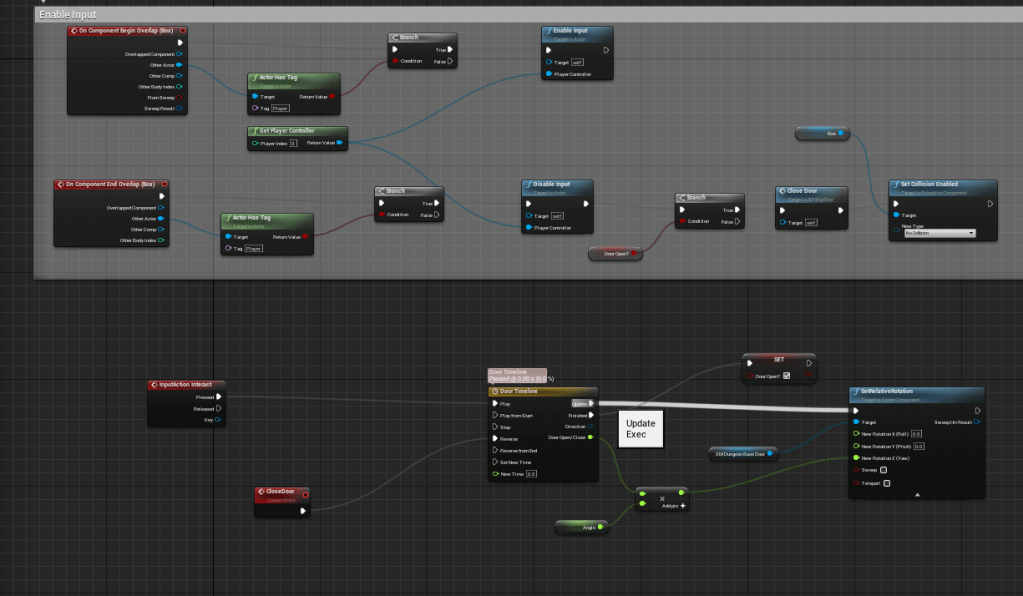Toggle the Teleport checkbox on SetRelativeRotation

[887, 482]
